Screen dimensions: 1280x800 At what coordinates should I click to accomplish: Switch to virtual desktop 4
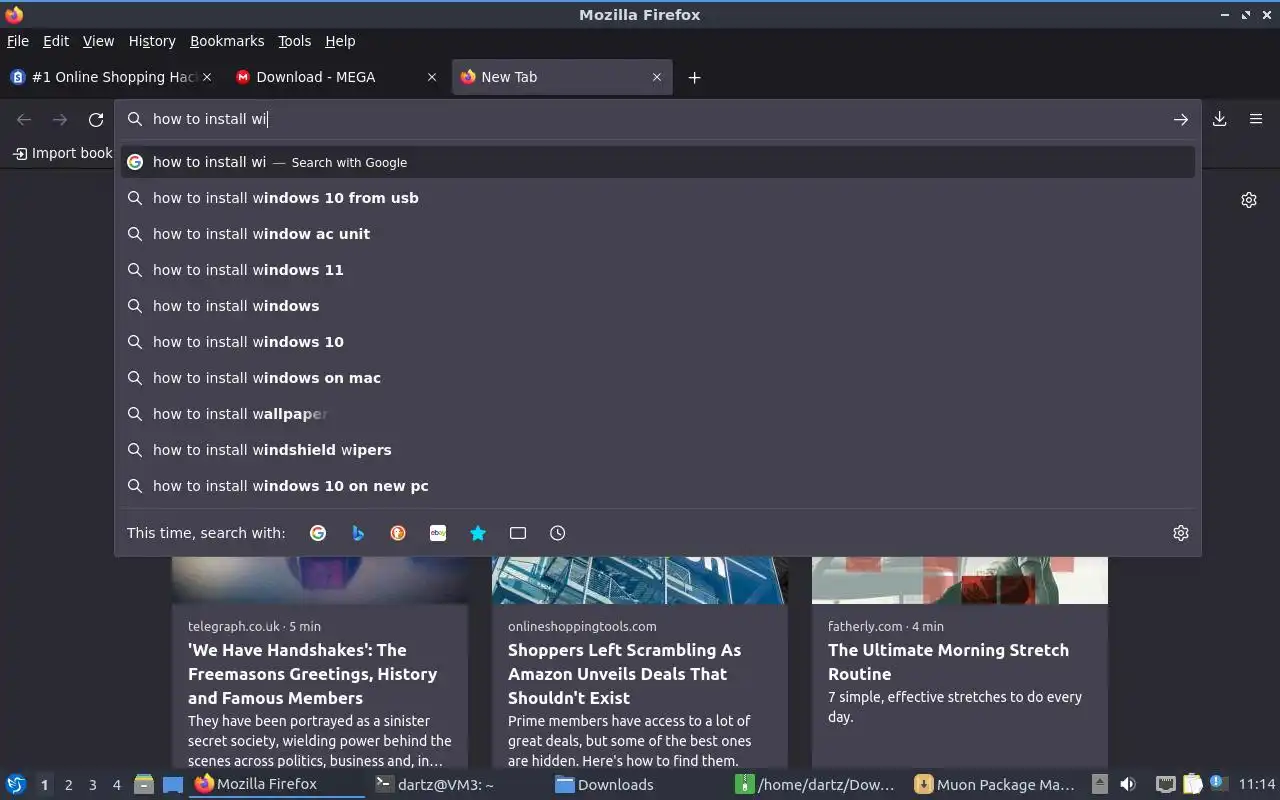click(x=117, y=785)
